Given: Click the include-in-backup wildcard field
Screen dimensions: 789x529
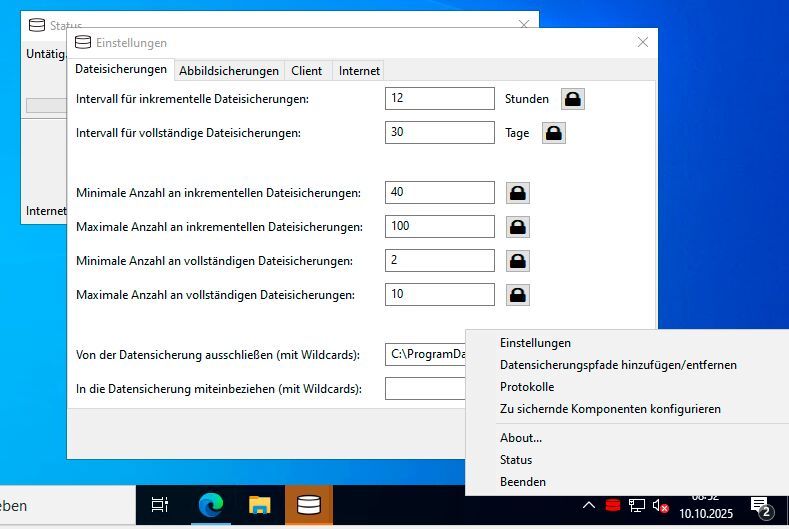Looking at the screenshot, I should coord(426,389).
